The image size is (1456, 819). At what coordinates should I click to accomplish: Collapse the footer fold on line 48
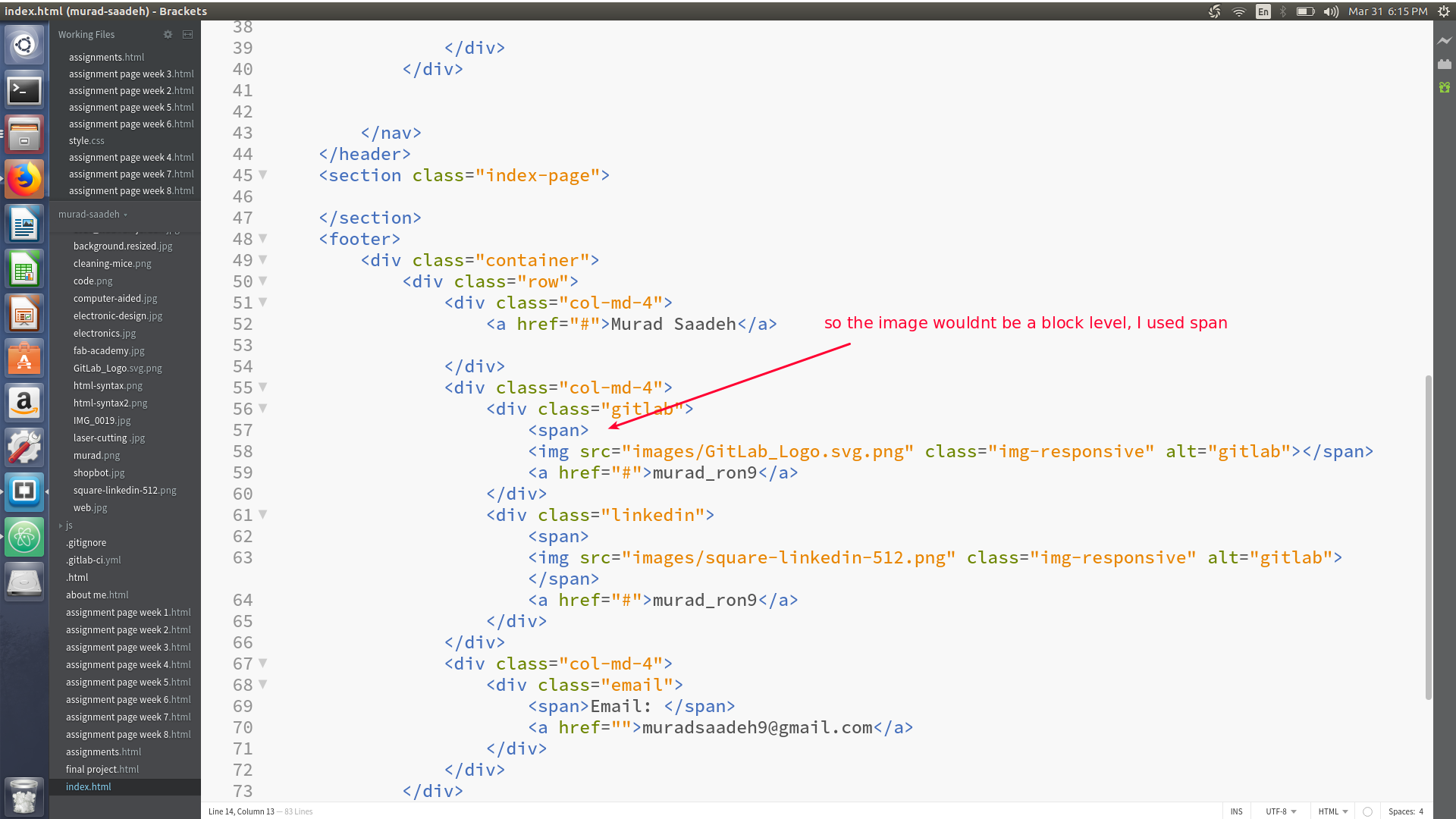[x=263, y=238]
